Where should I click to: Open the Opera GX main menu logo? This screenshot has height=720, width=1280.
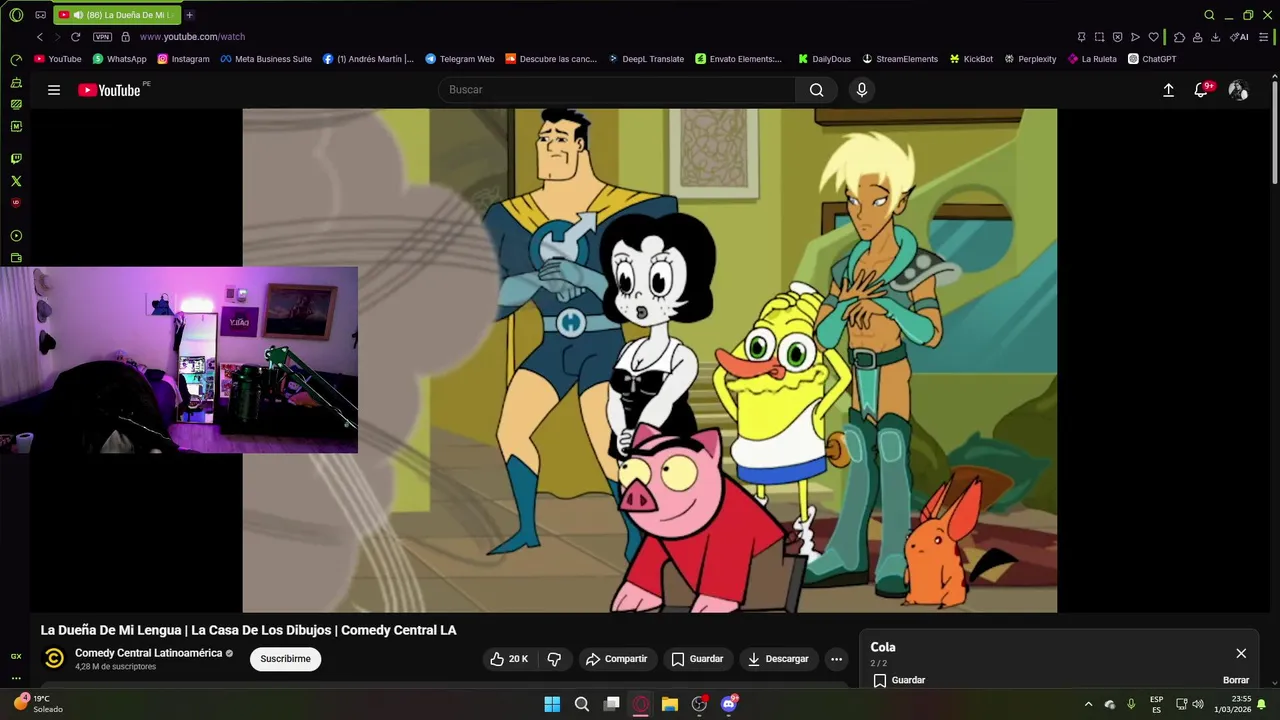[x=16, y=15]
